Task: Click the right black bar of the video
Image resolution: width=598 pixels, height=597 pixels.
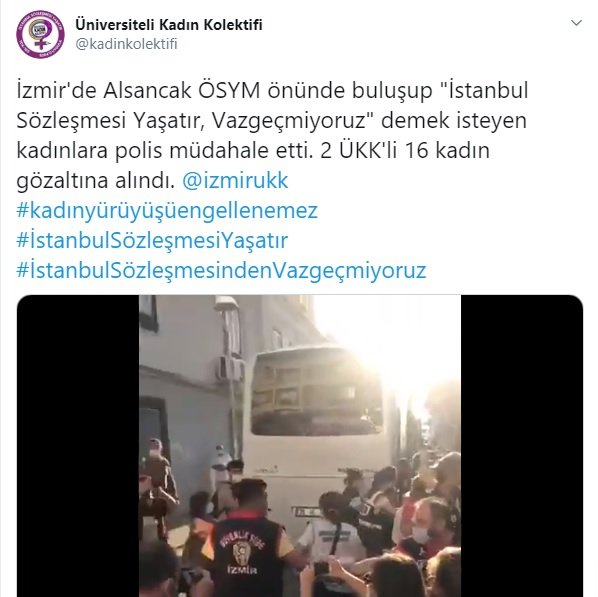Action: tap(522, 446)
